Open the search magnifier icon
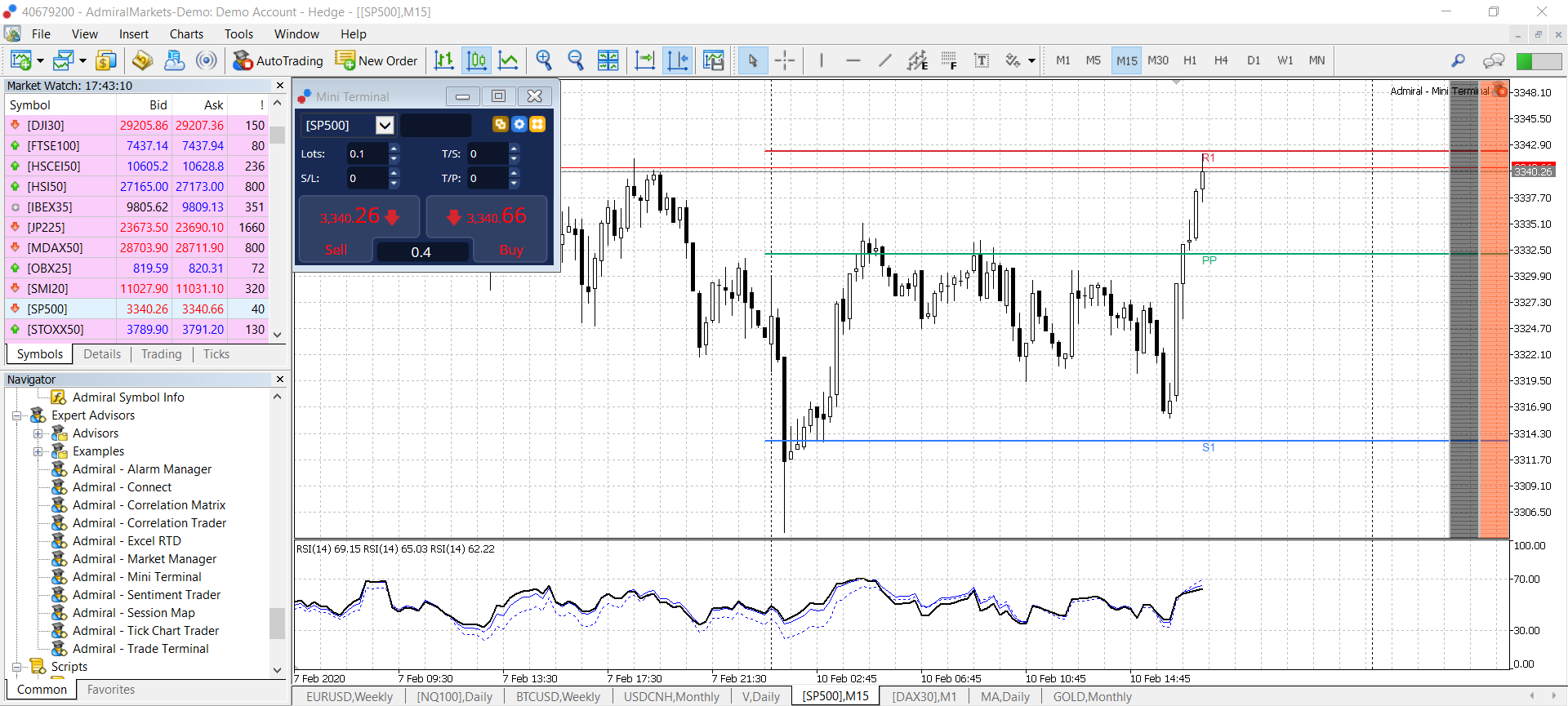 click(1458, 60)
